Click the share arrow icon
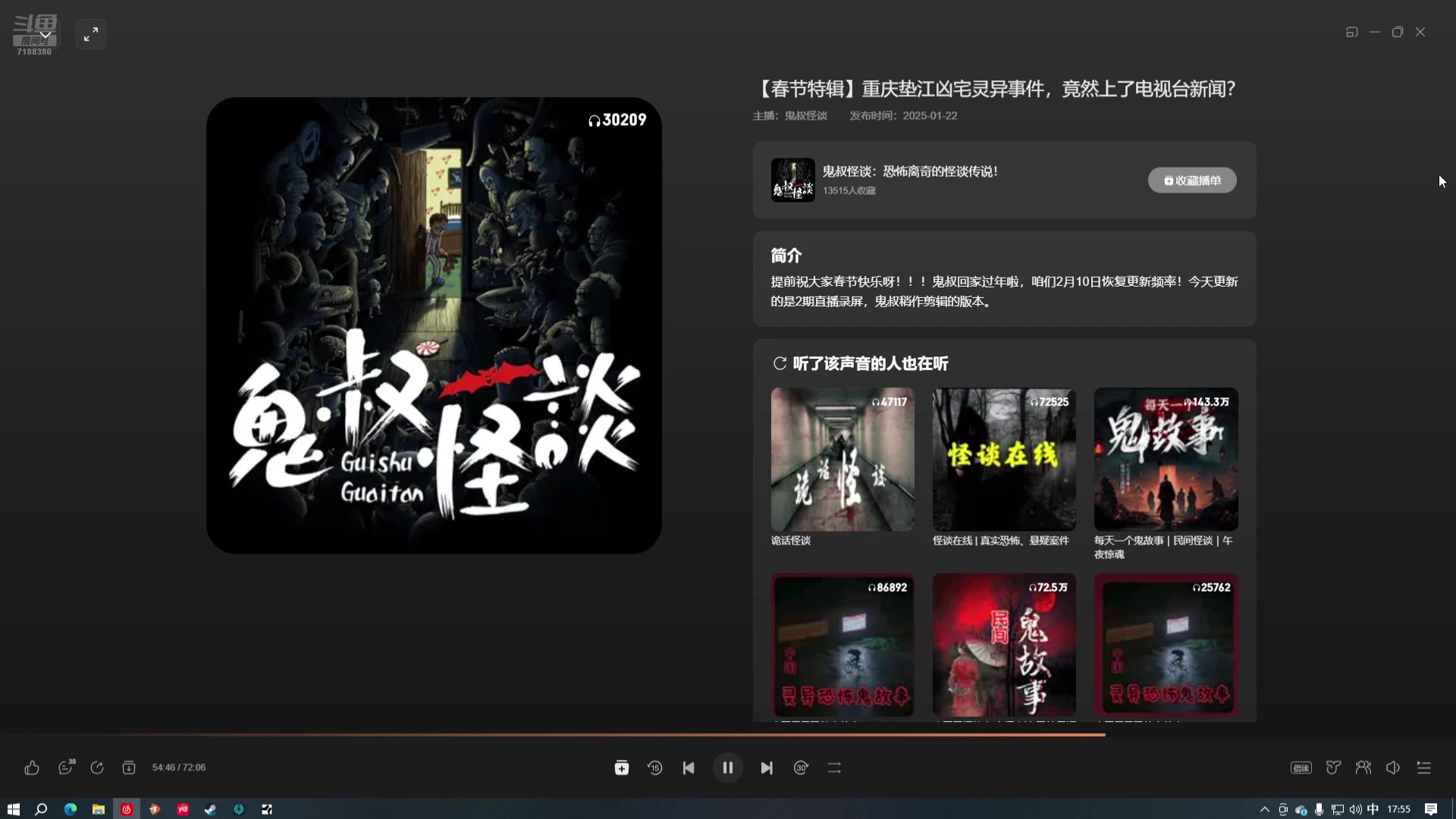 pyautogui.click(x=97, y=767)
